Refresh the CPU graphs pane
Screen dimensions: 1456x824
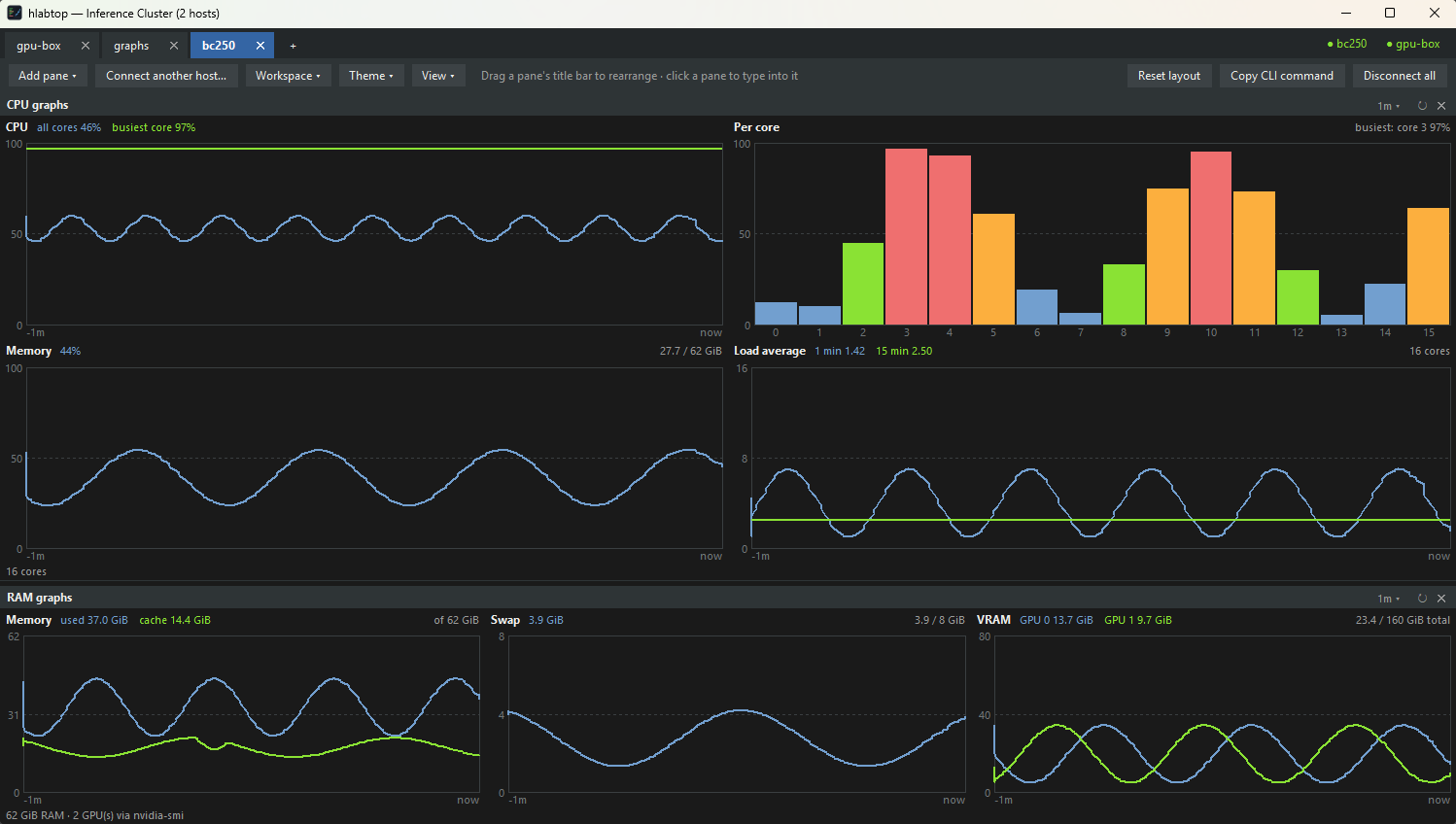(x=1422, y=106)
